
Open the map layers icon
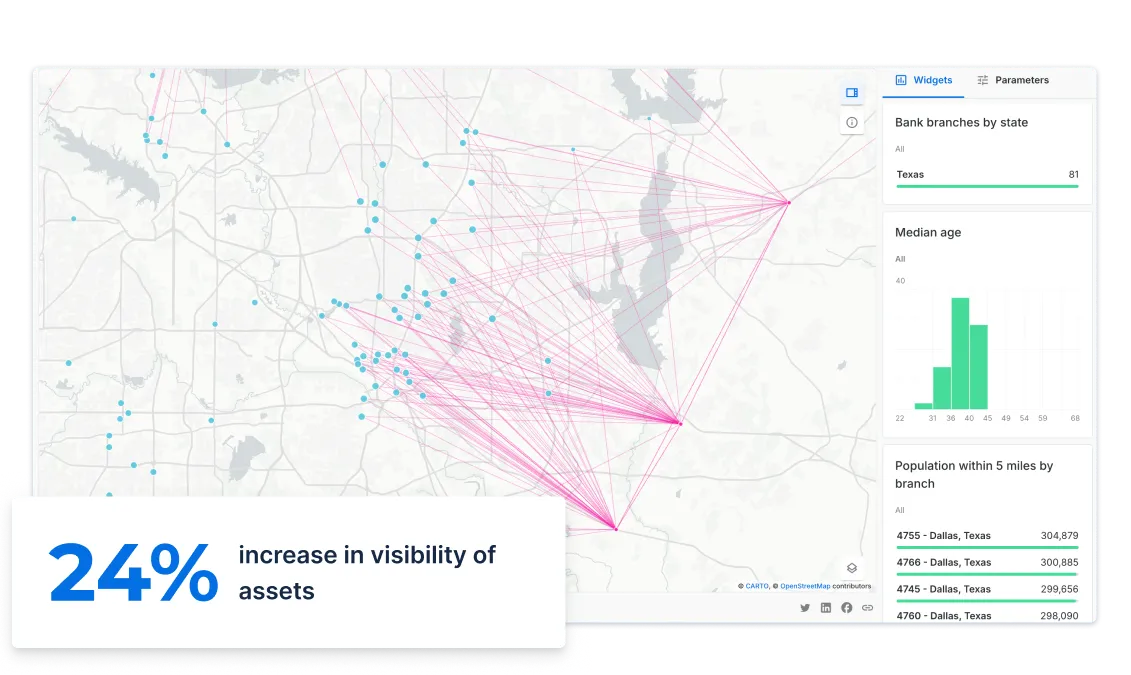(x=852, y=568)
